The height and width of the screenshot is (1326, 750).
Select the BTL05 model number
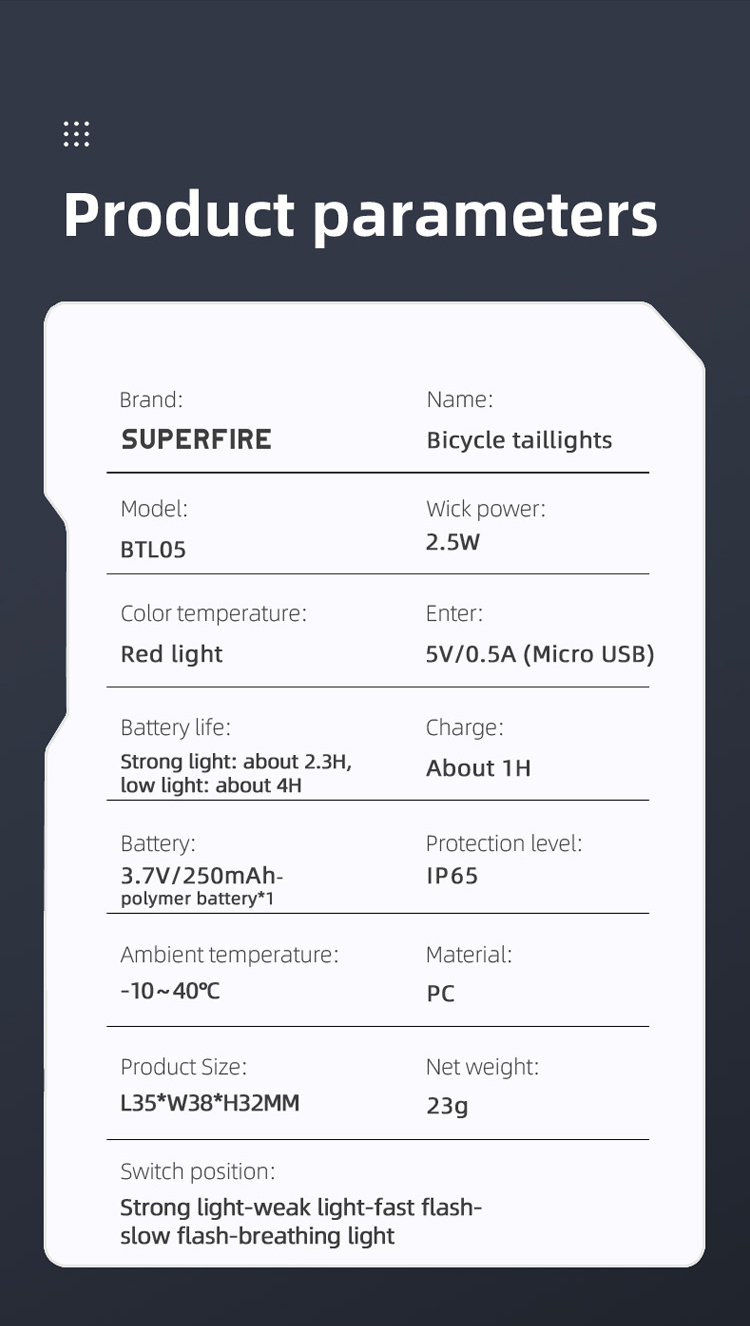click(153, 550)
